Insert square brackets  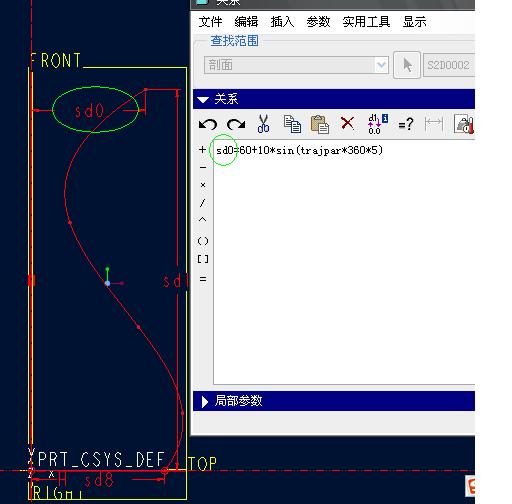[203, 259]
